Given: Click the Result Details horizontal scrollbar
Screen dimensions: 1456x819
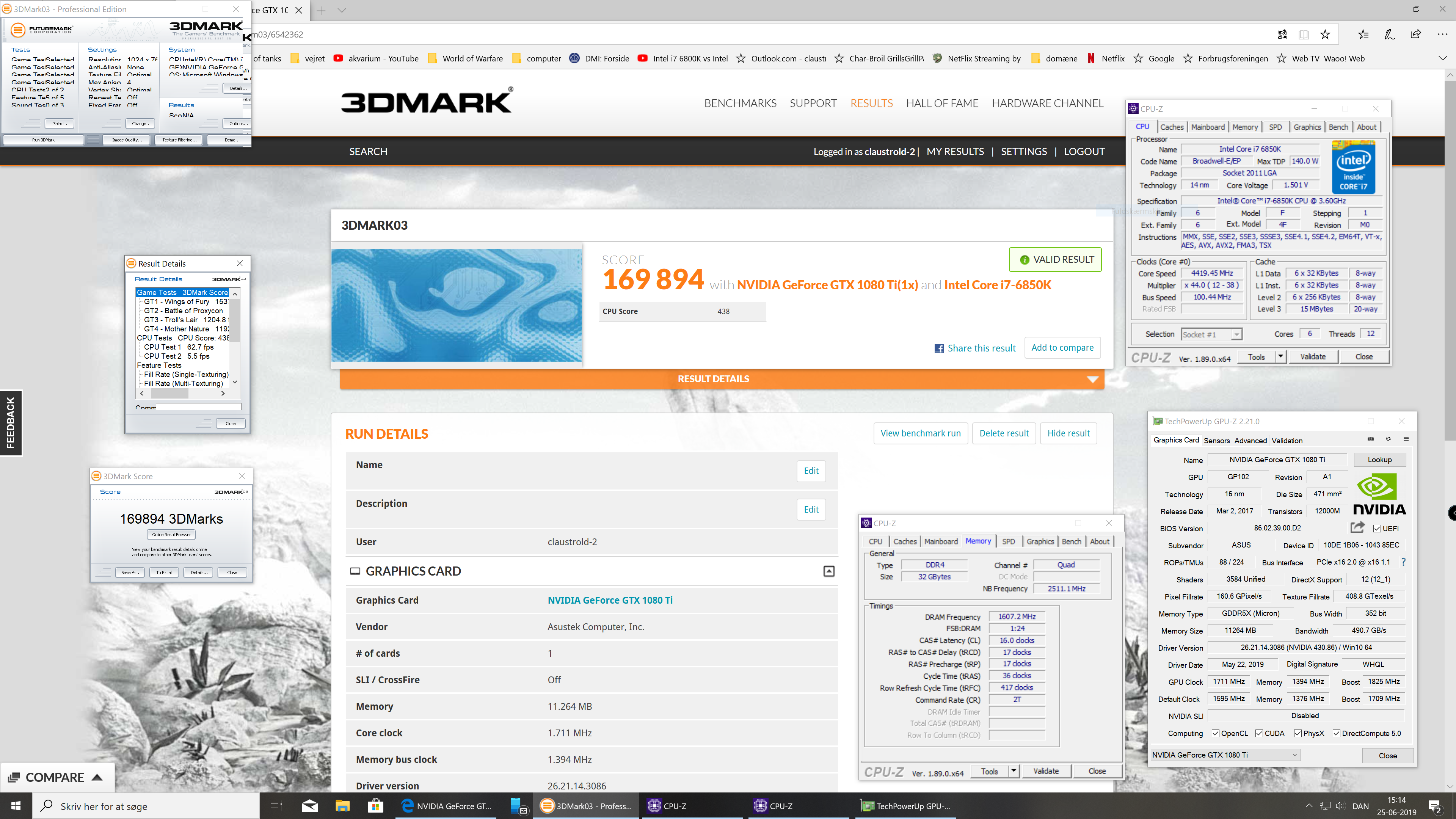Looking at the screenshot, I should 182,394.
